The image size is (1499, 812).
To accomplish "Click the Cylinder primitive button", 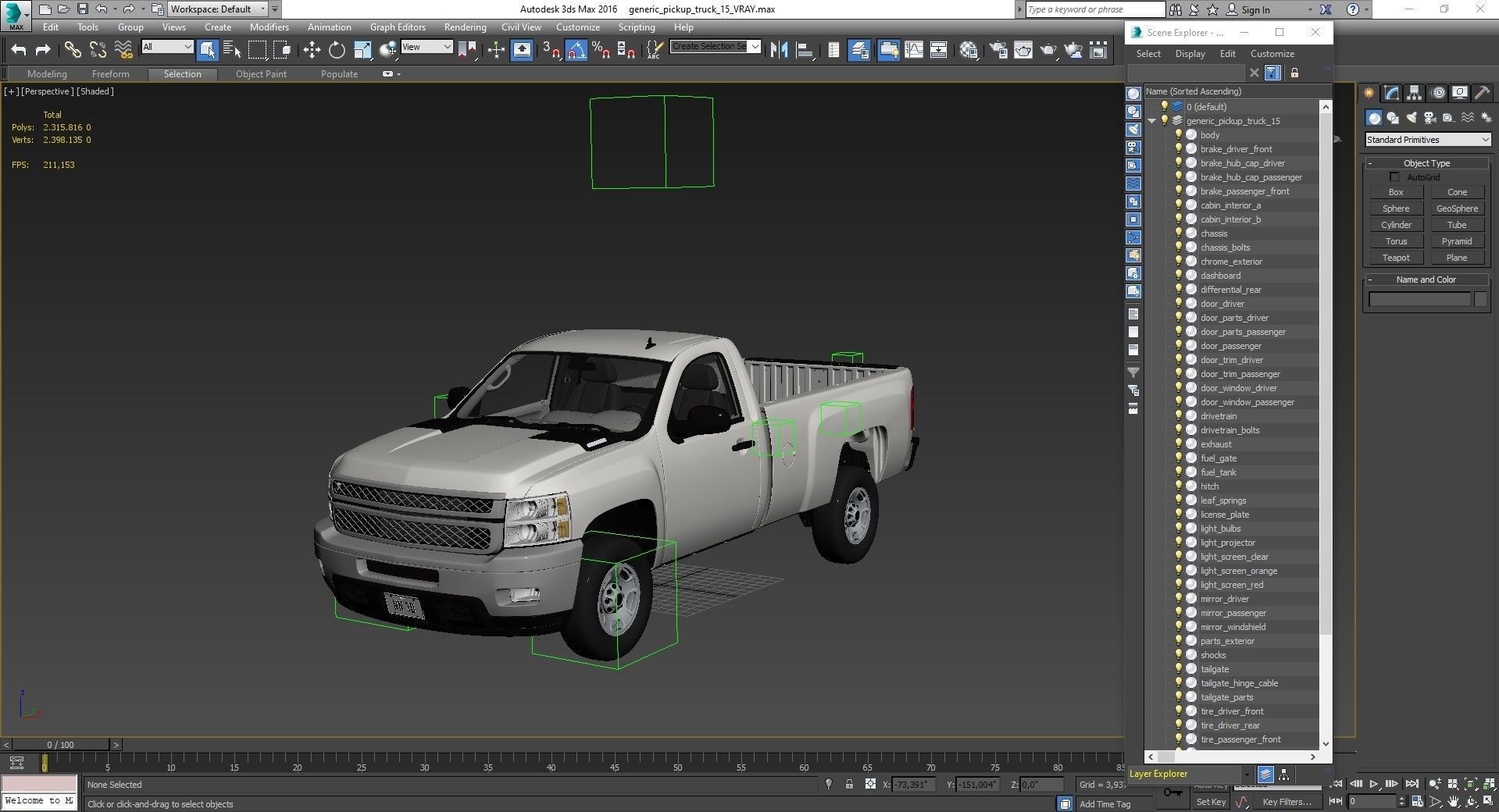I will click(1396, 225).
